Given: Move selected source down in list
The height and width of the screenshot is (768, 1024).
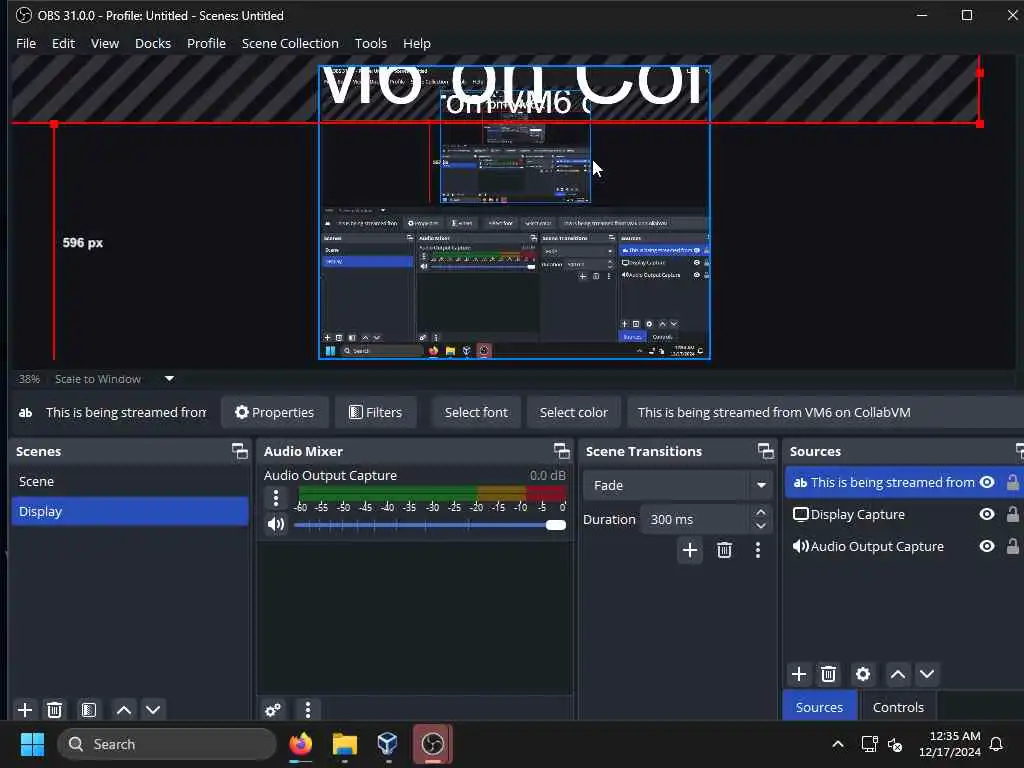Looking at the screenshot, I should (927, 674).
